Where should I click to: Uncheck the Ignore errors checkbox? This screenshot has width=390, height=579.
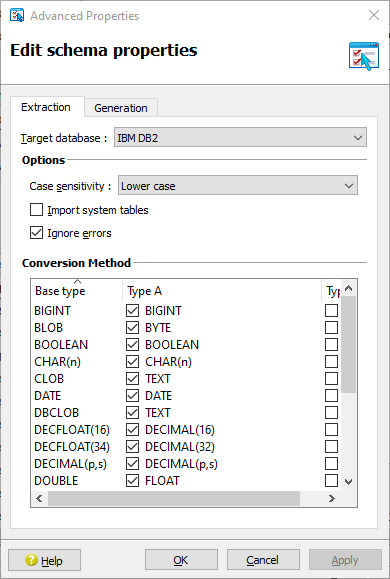[x=36, y=233]
